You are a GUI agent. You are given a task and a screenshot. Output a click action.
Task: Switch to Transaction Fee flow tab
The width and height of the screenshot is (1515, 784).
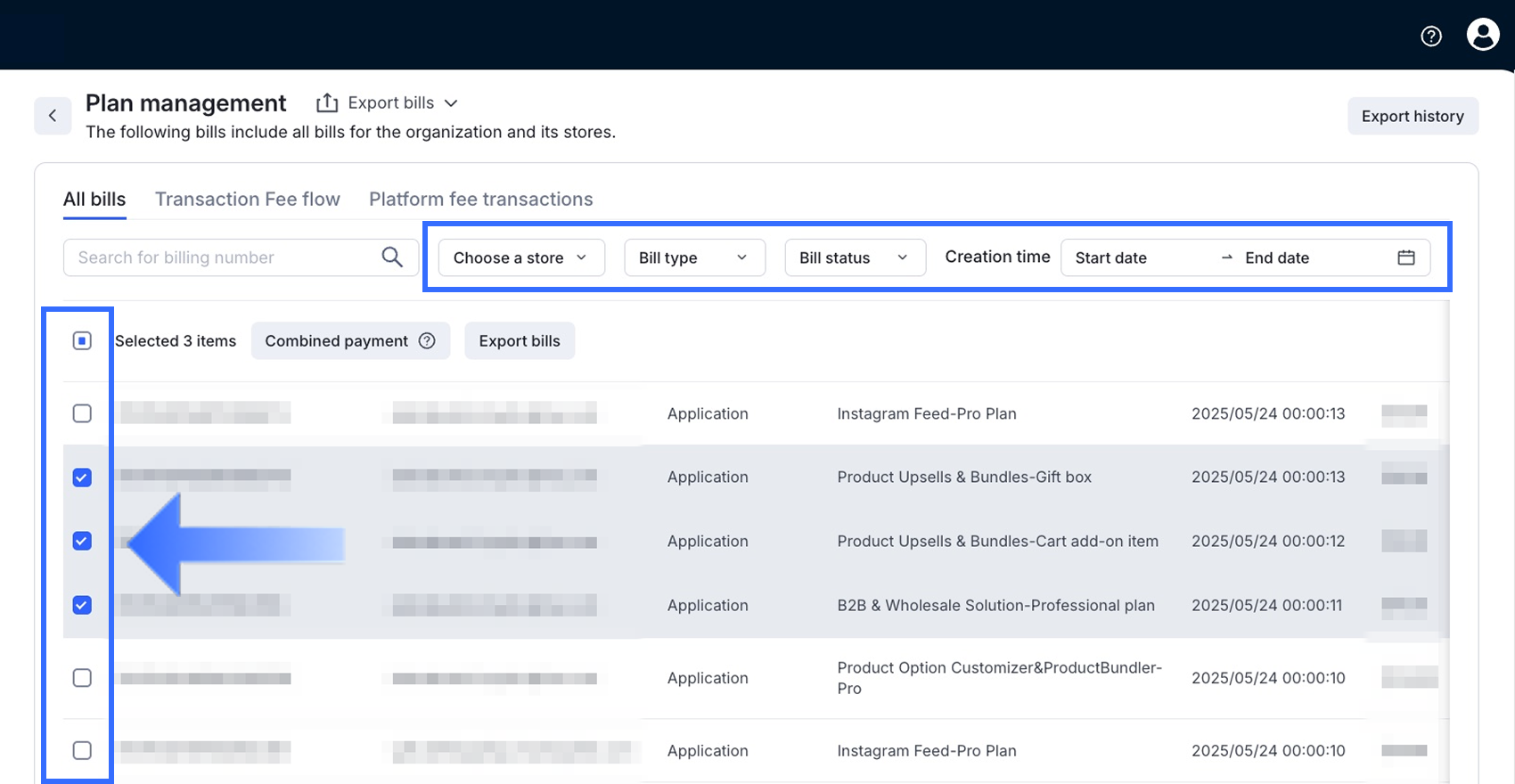pyautogui.click(x=248, y=200)
